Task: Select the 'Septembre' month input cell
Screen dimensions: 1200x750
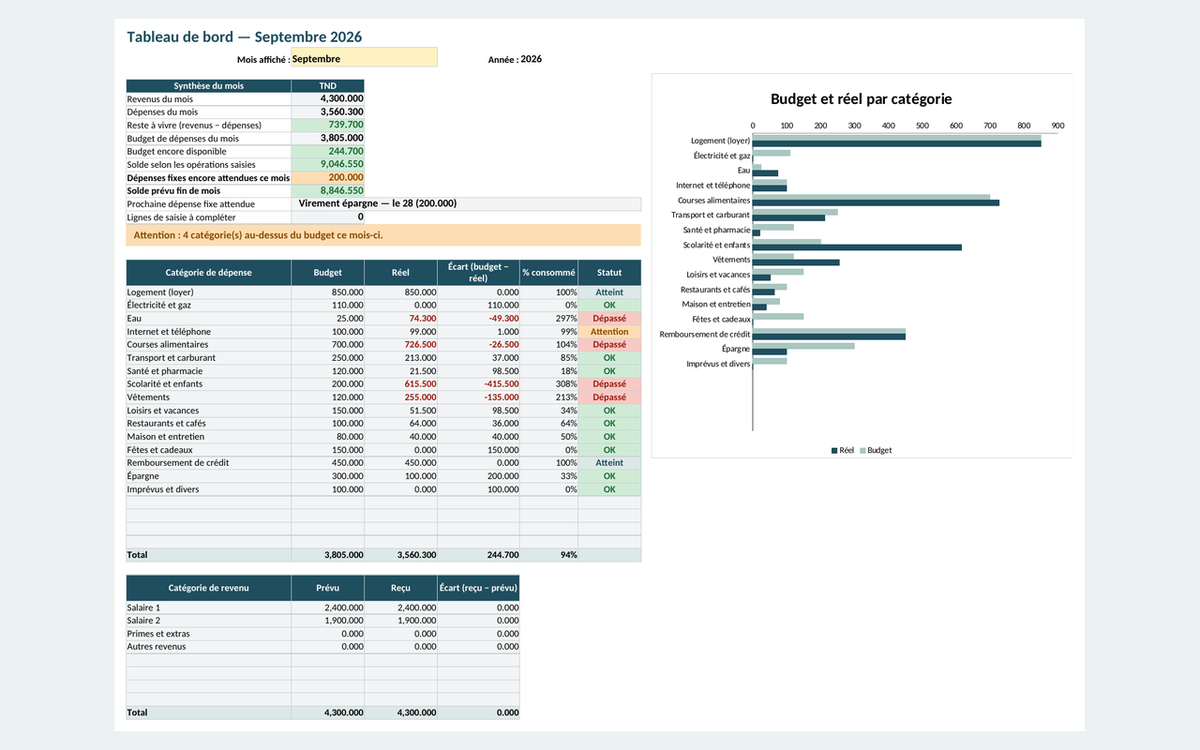Action: click(364, 58)
